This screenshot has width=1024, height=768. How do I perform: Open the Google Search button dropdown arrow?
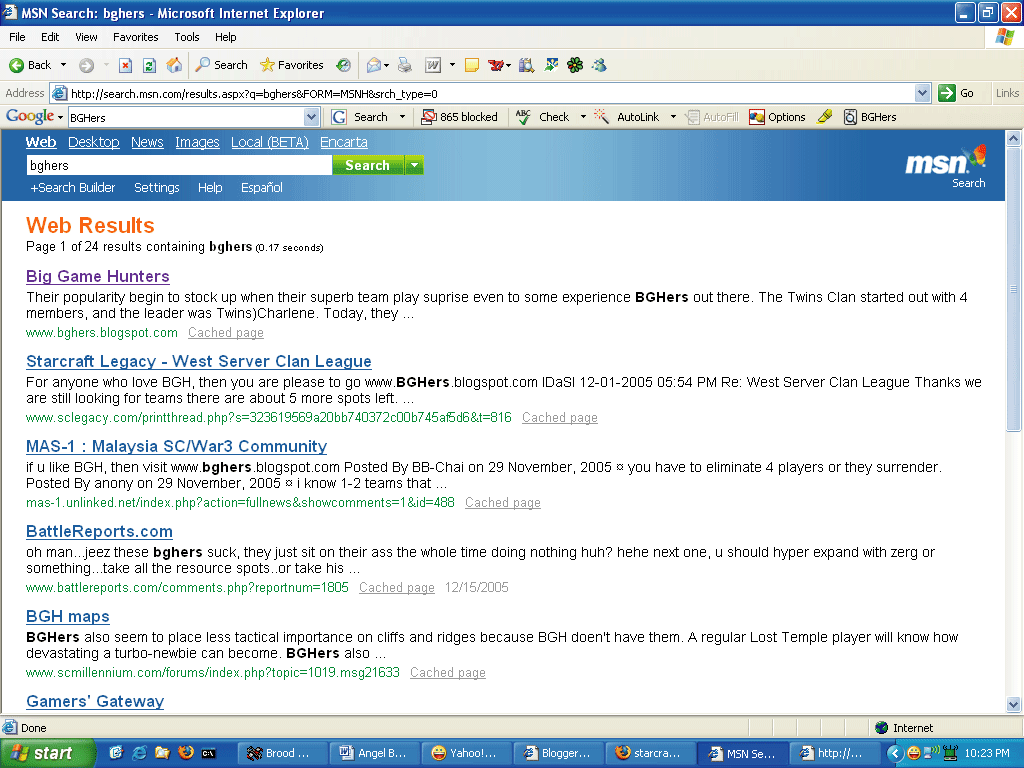click(x=402, y=117)
